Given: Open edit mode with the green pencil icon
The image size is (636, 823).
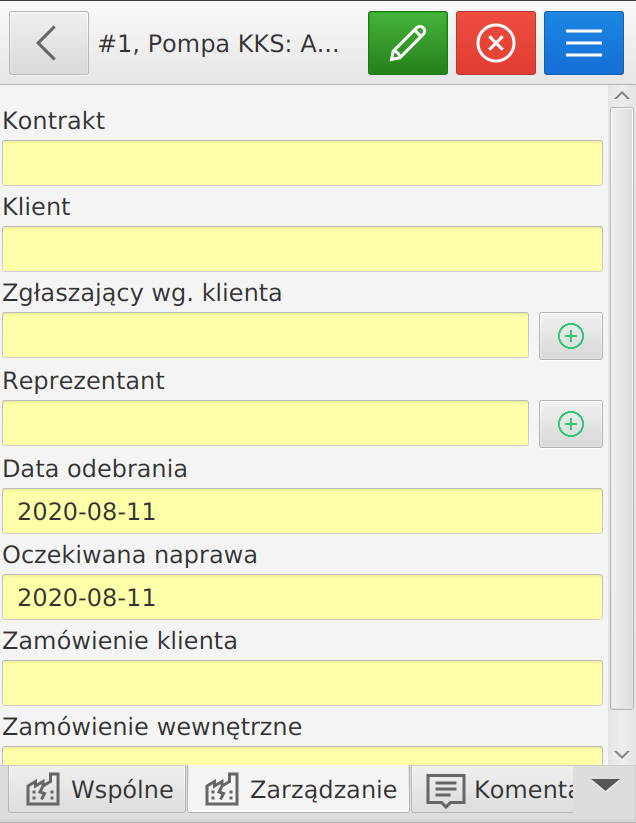Looking at the screenshot, I should [407, 42].
